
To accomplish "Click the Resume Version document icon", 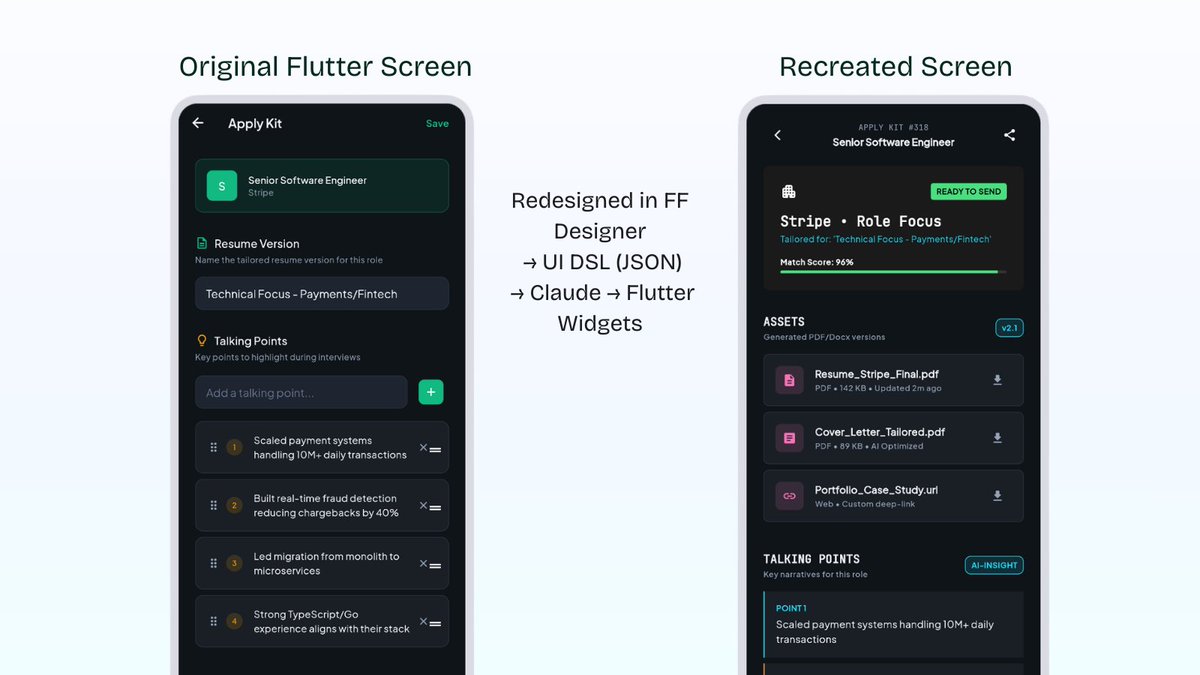I will [202, 243].
